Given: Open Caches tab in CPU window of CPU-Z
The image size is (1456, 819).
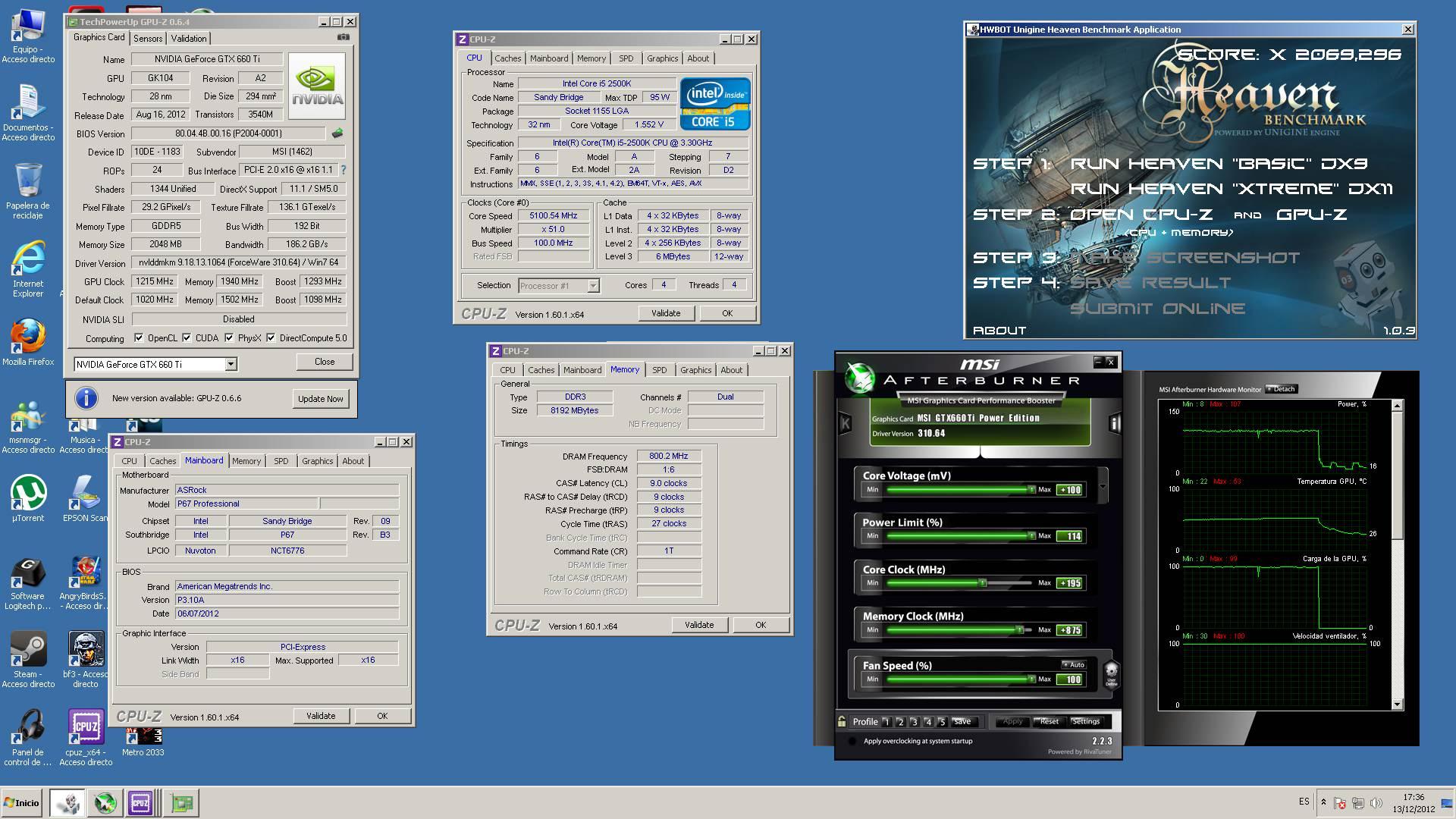Looking at the screenshot, I should pyautogui.click(x=508, y=58).
